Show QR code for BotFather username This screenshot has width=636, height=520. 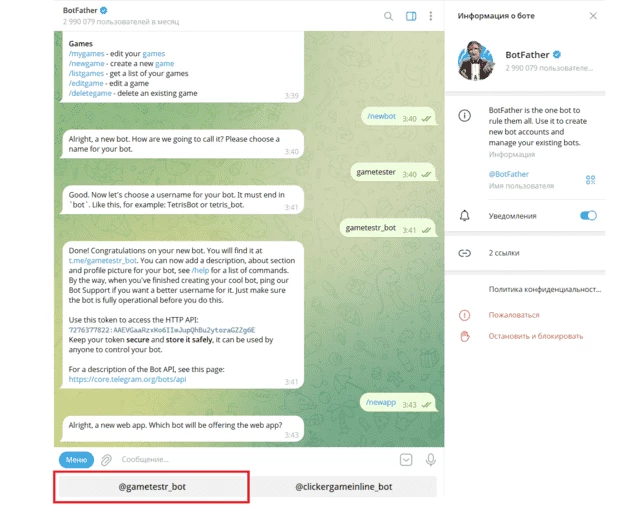tap(590, 180)
